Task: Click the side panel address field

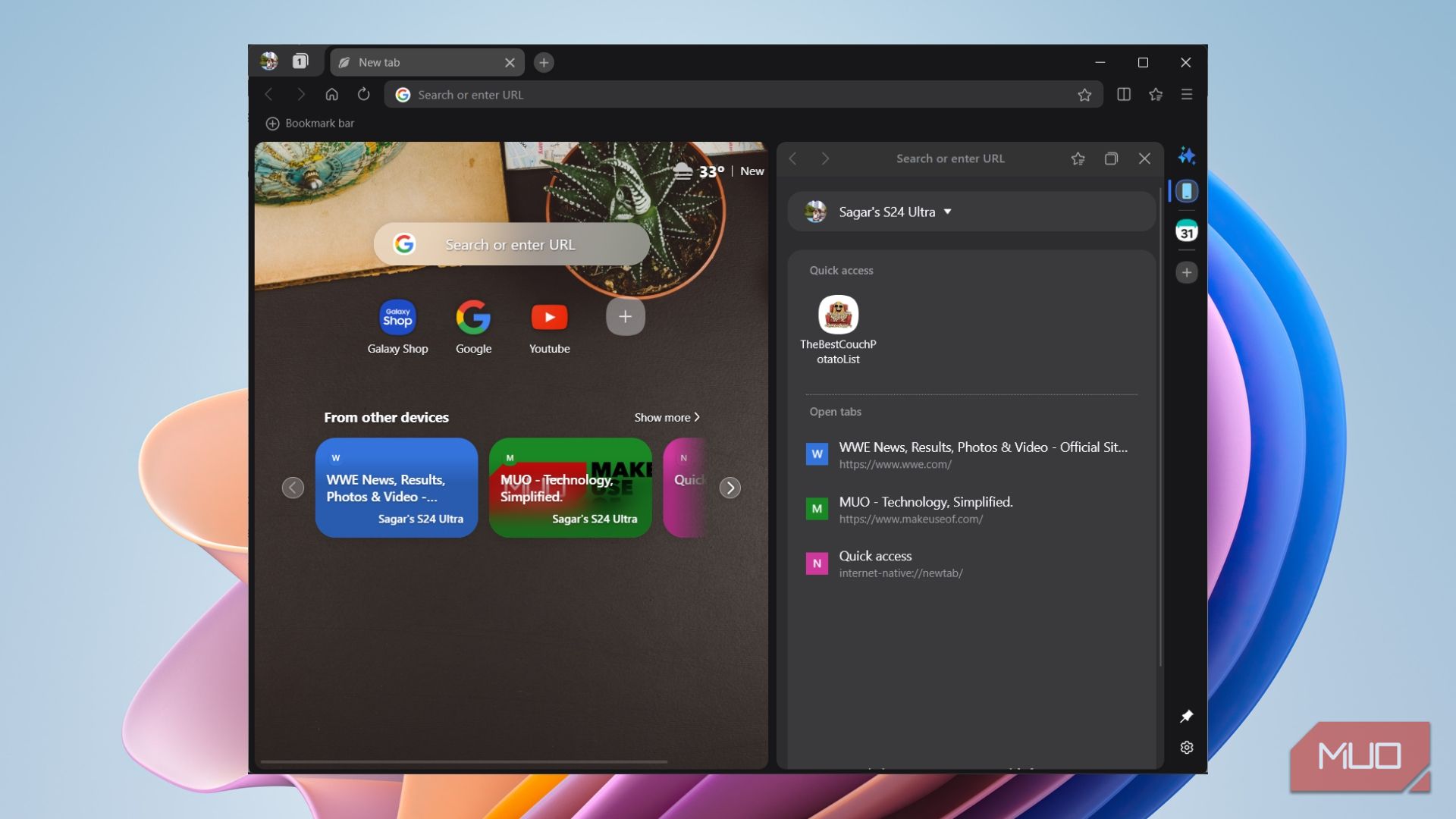Action: point(950,158)
